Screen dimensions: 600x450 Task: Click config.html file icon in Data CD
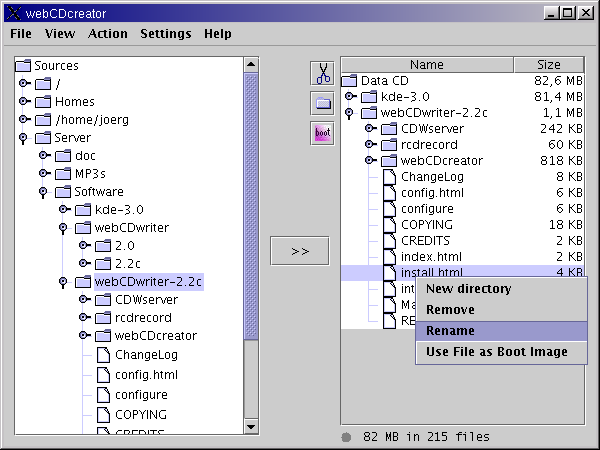pos(390,193)
